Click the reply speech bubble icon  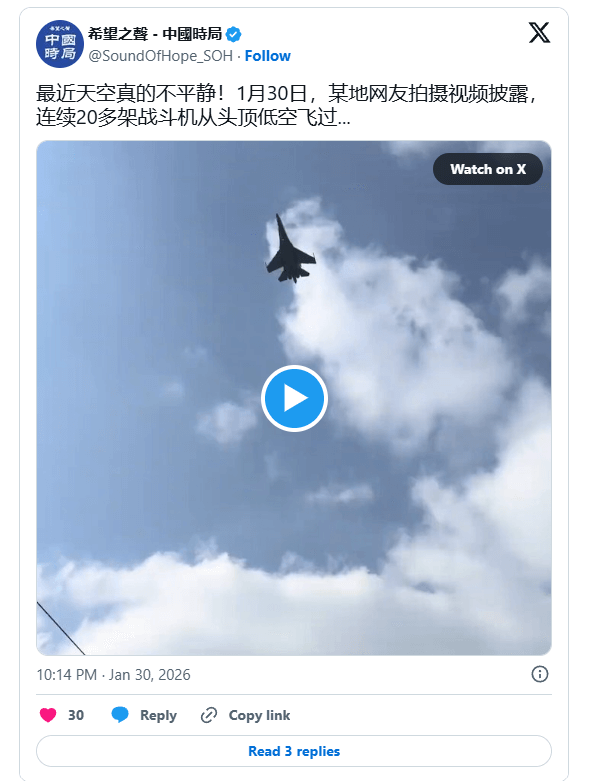pyautogui.click(x=120, y=715)
